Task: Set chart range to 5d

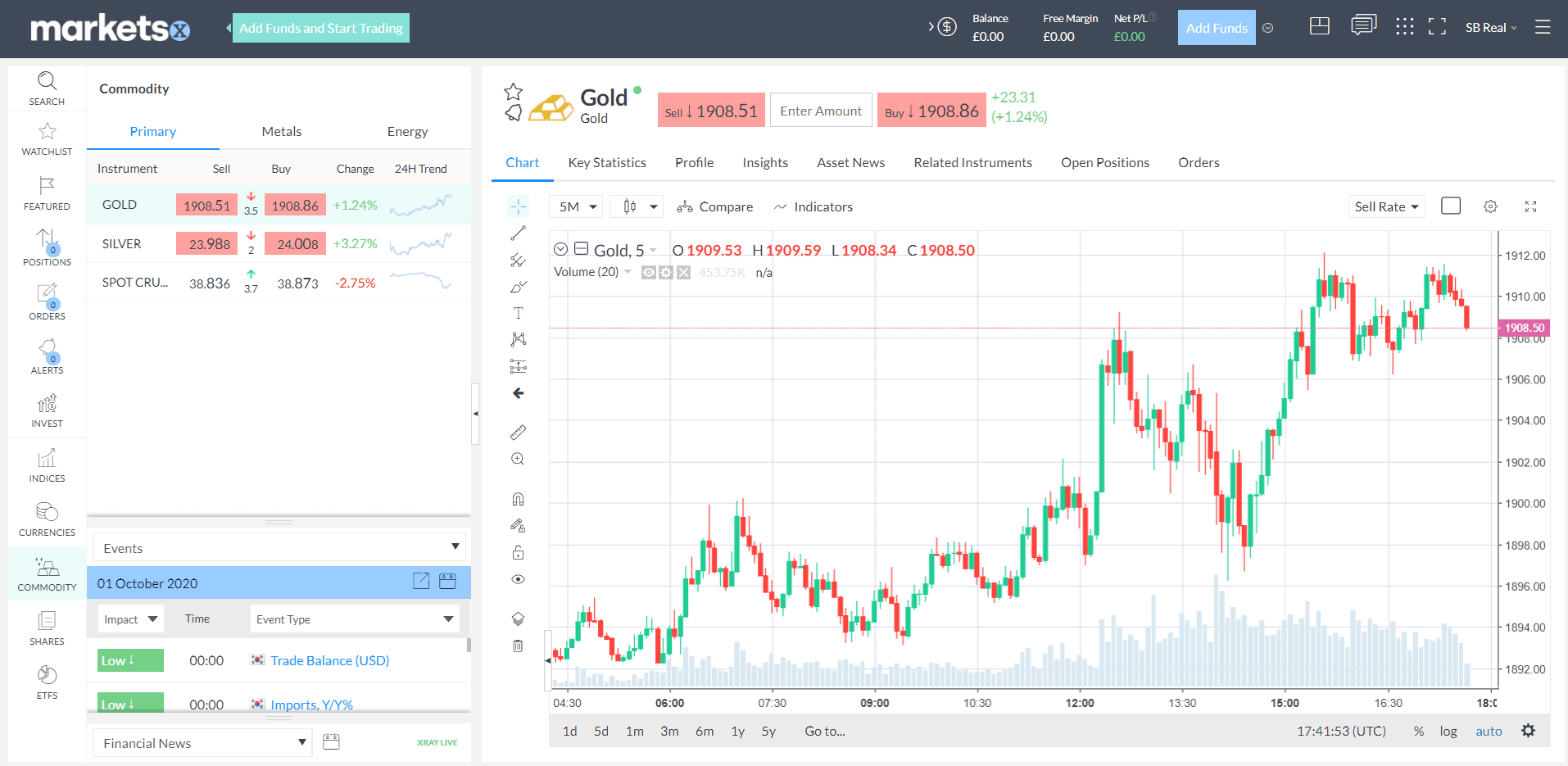Action: [601, 731]
